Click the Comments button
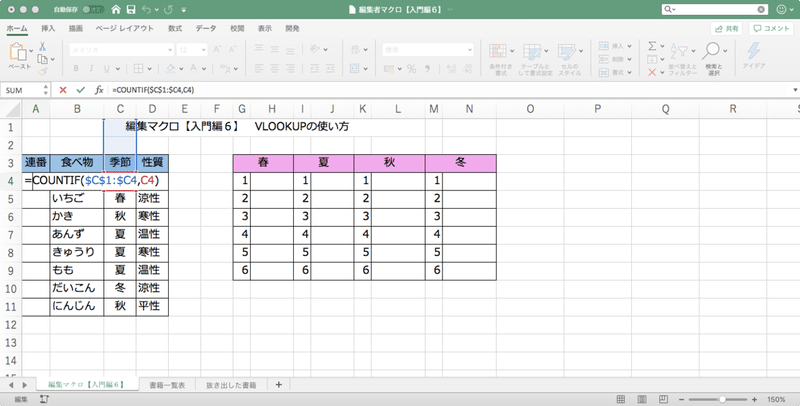Viewport: 800px width, 406px height. coord(772,29)
